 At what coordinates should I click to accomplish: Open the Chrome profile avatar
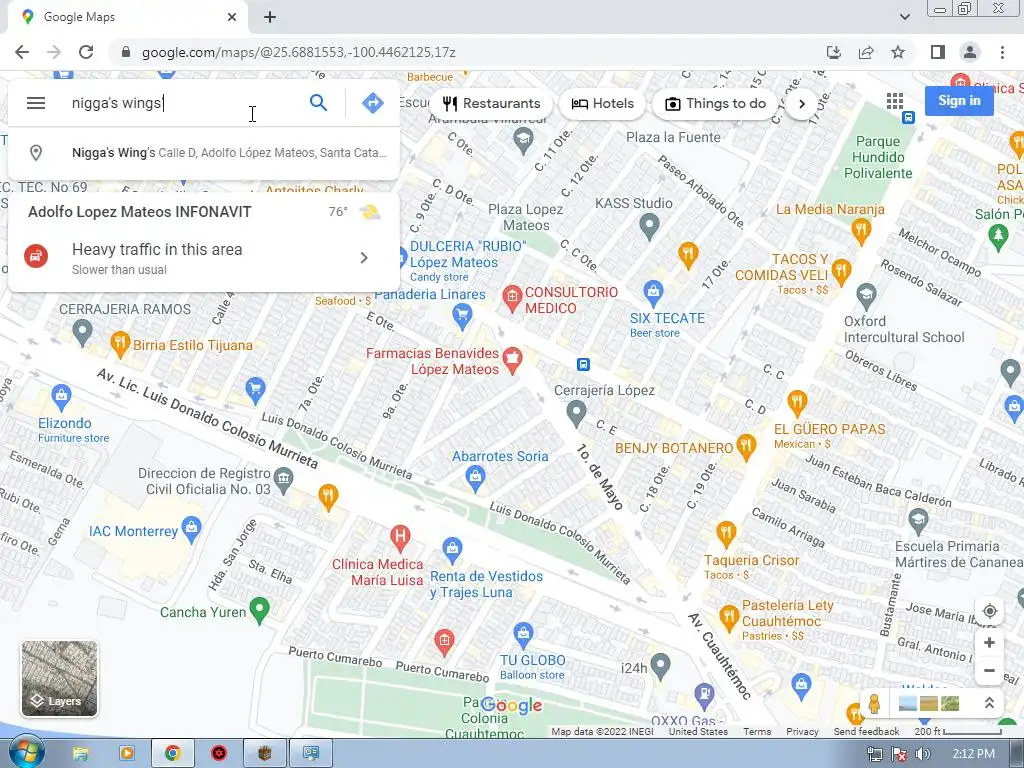[970, 52]
